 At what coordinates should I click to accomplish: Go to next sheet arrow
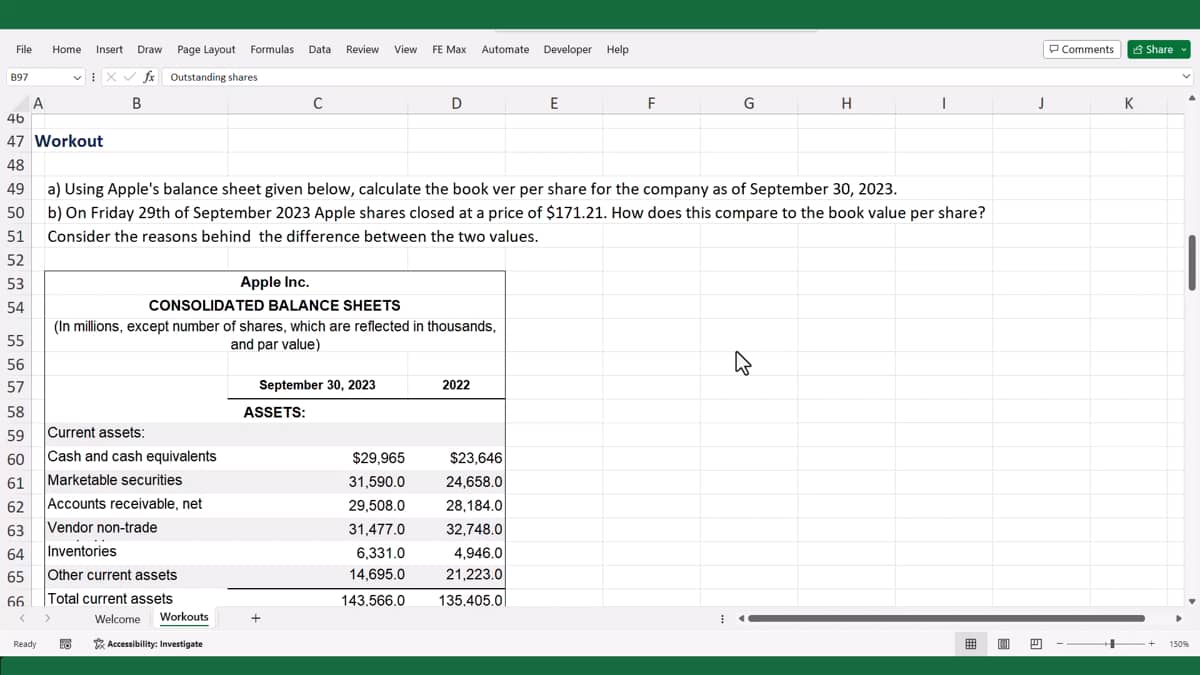pos(46,618)
